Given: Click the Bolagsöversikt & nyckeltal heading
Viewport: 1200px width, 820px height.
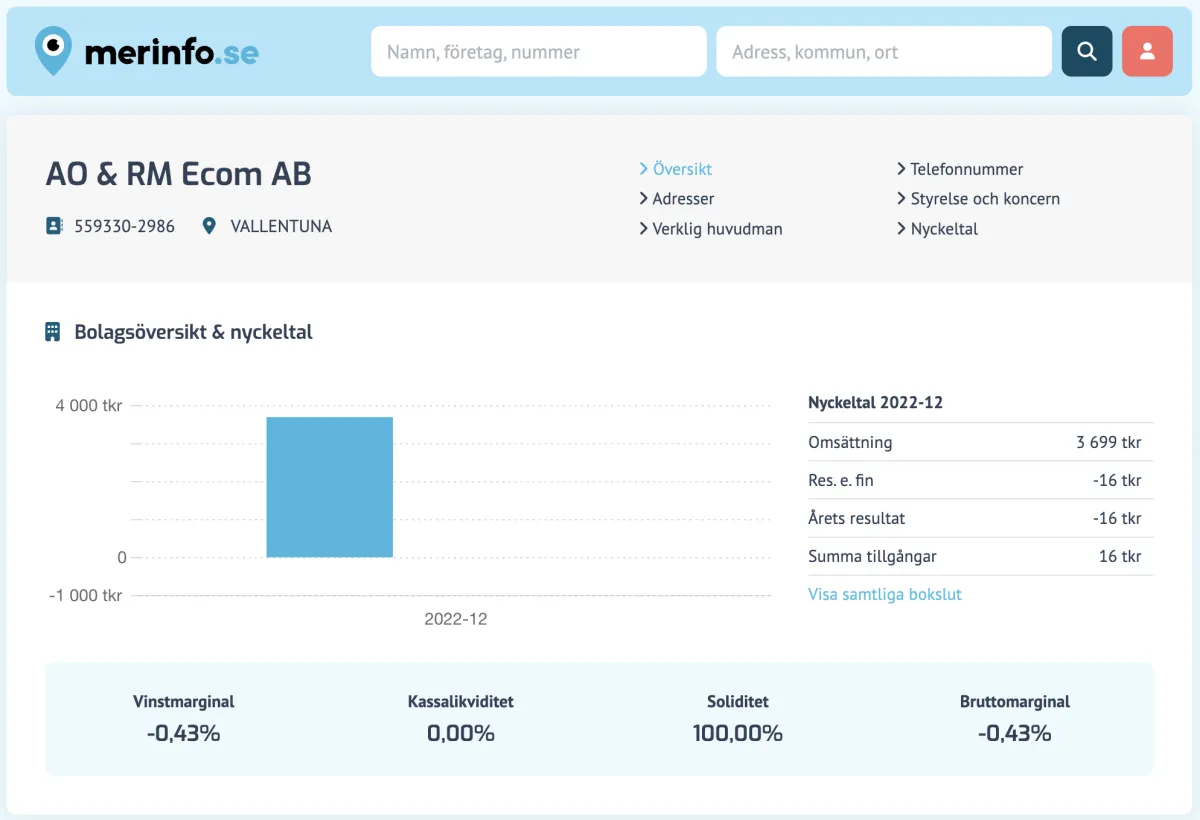Looking at the screenshot, I should [x=194, y=332].
